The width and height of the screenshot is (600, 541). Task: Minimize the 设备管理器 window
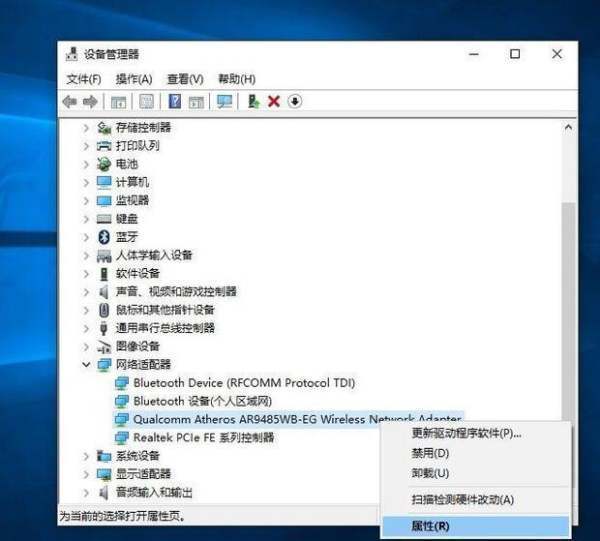474,54
